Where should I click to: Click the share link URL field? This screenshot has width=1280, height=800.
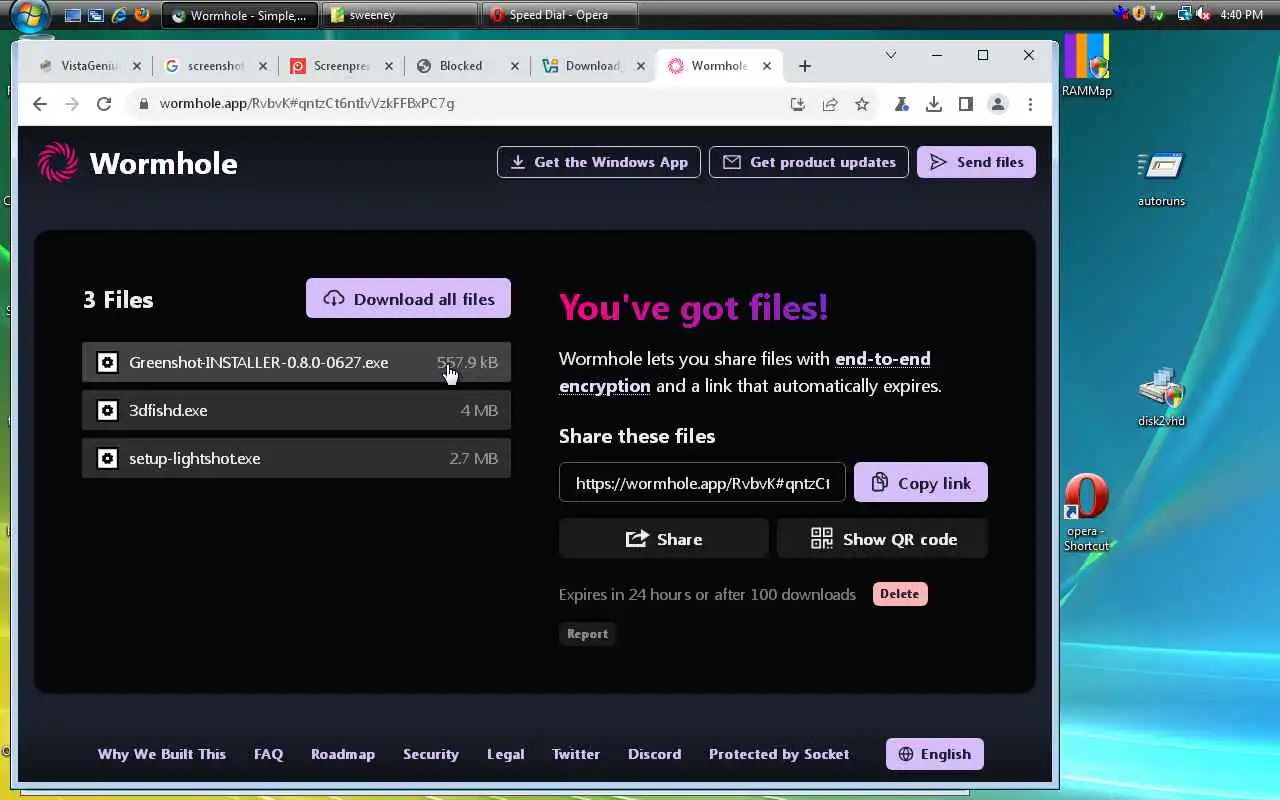pos(702,482)
